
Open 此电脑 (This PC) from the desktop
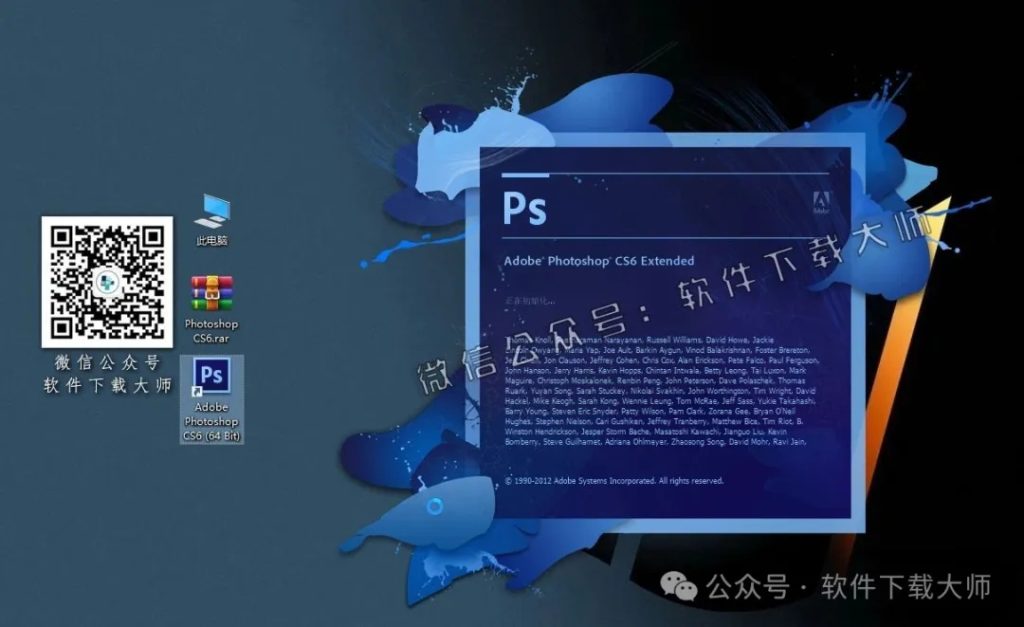[214, 215]
